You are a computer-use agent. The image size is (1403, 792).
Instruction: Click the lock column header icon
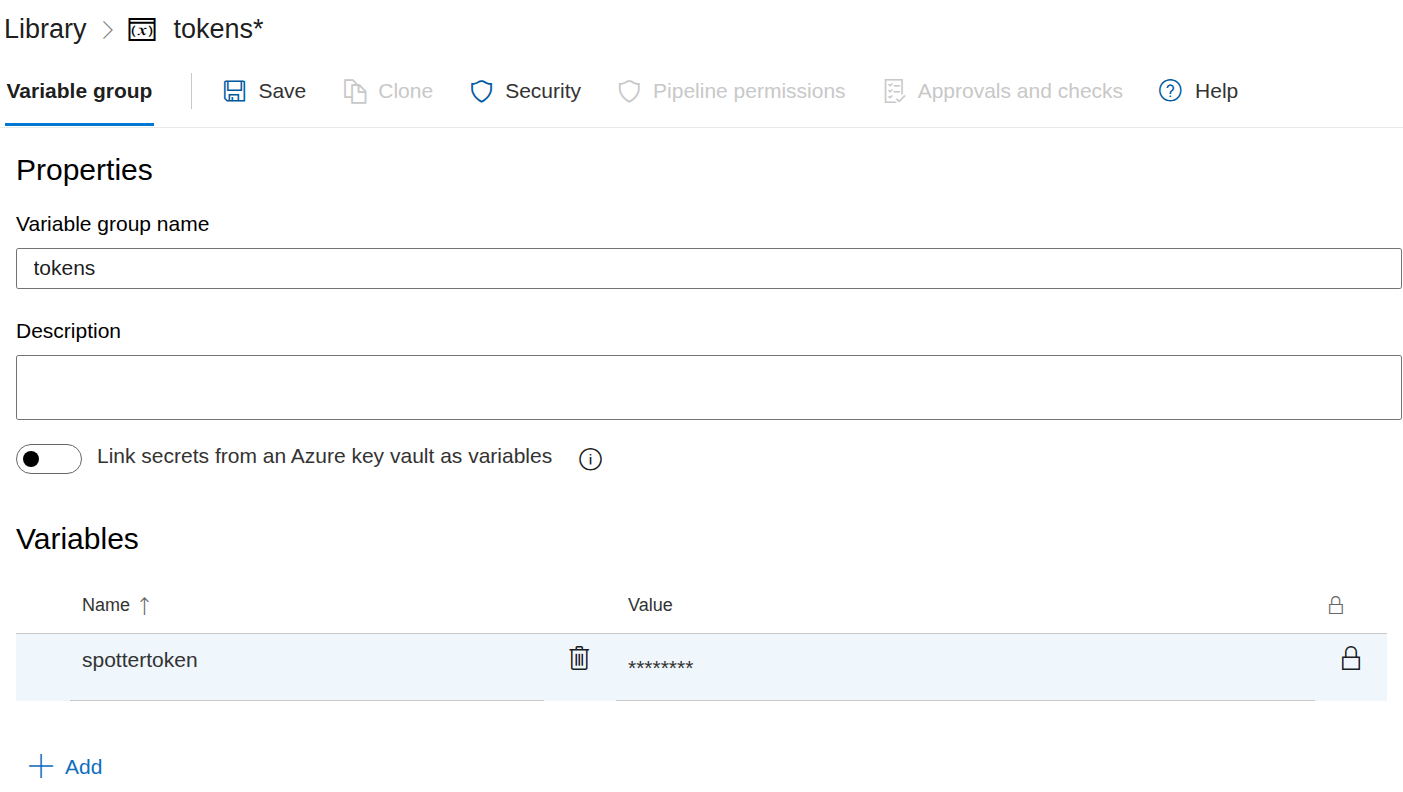click(x=1335, y=605)
